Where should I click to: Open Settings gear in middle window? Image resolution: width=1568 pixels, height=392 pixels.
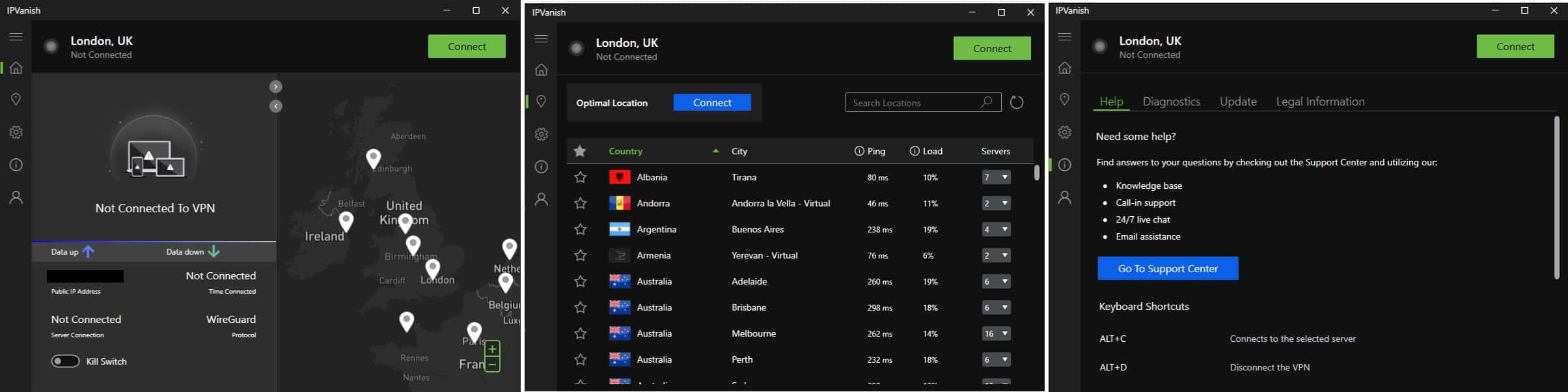pyautogui.click(x=541, y=134)
